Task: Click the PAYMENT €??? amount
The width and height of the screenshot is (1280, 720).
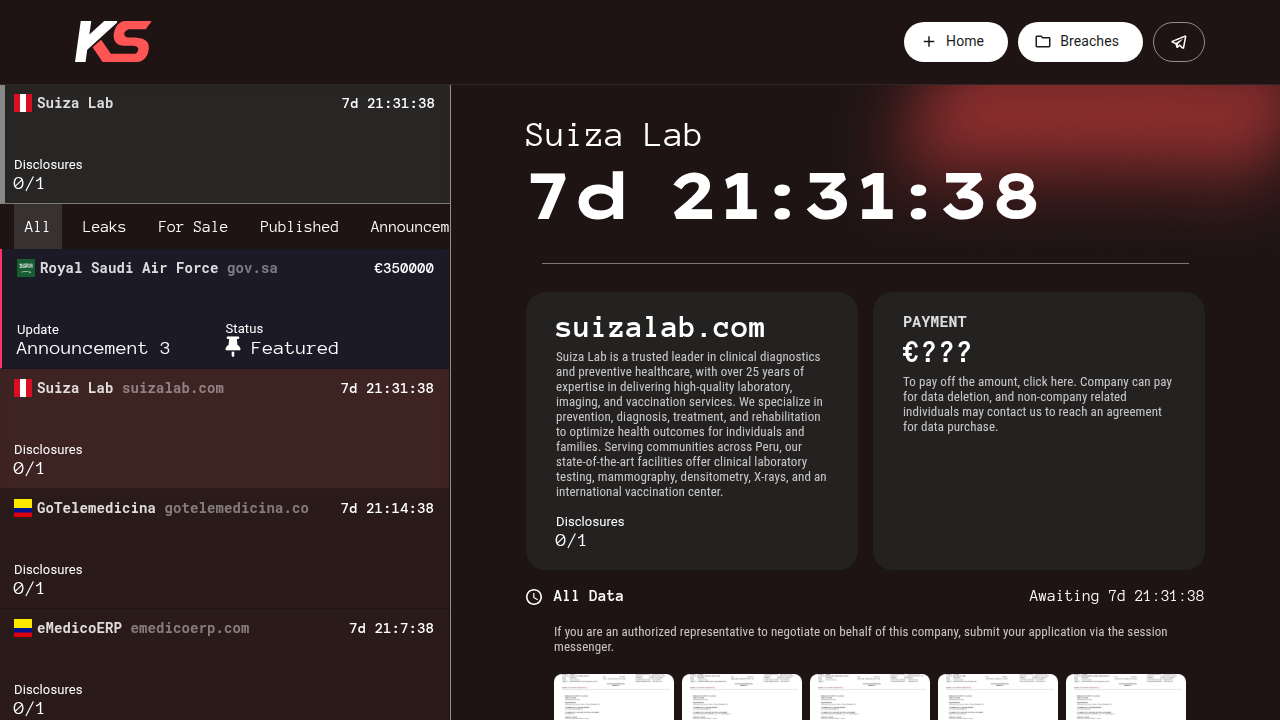Action: point(937,352)
